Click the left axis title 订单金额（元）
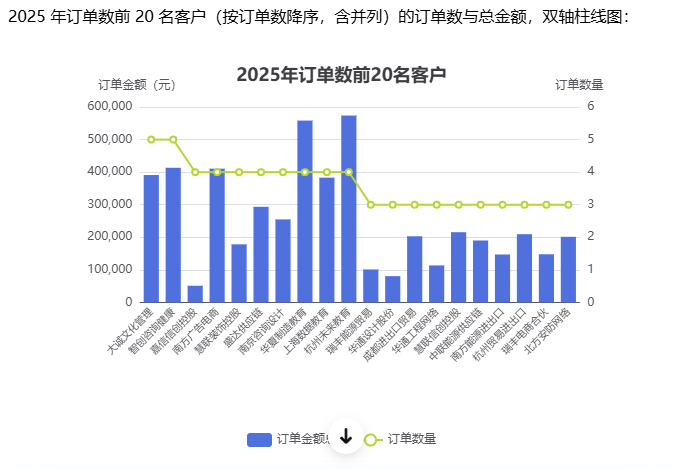 click(137, 85)
